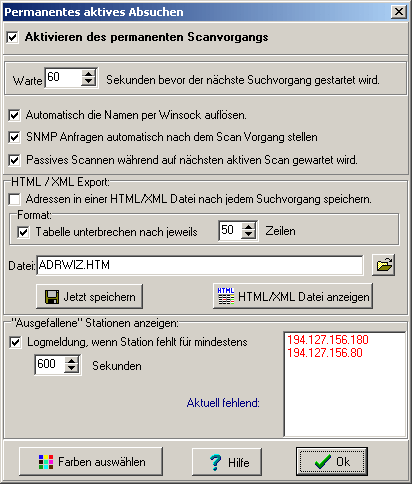Increase the 600 Sekunden spinner value
This screenshot has height=484, width=412.
tap(72, 361)
